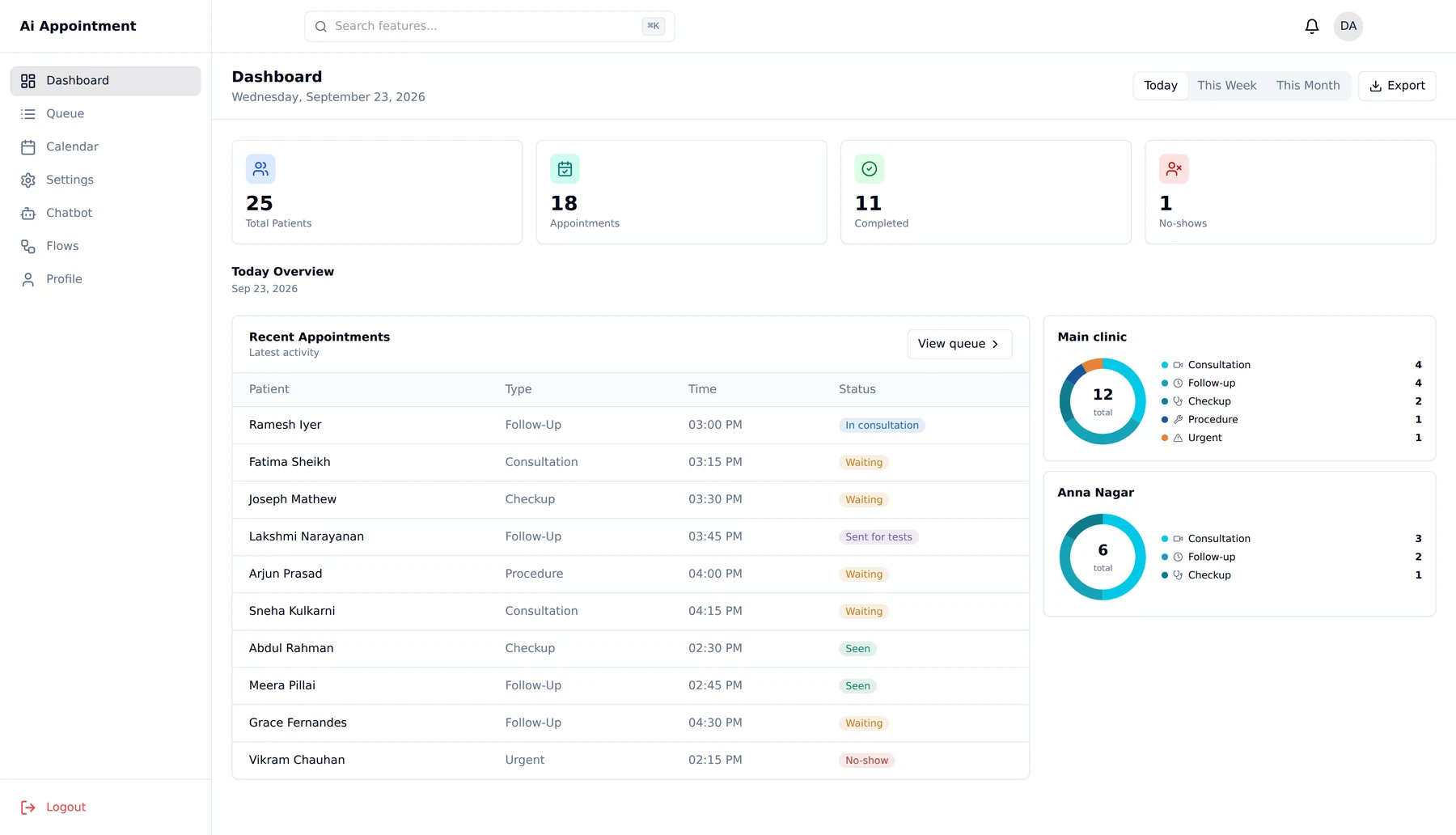Click the Main clinic donut chart
The width and height of the screenshot is (1456, 835).
(1103, 401)
